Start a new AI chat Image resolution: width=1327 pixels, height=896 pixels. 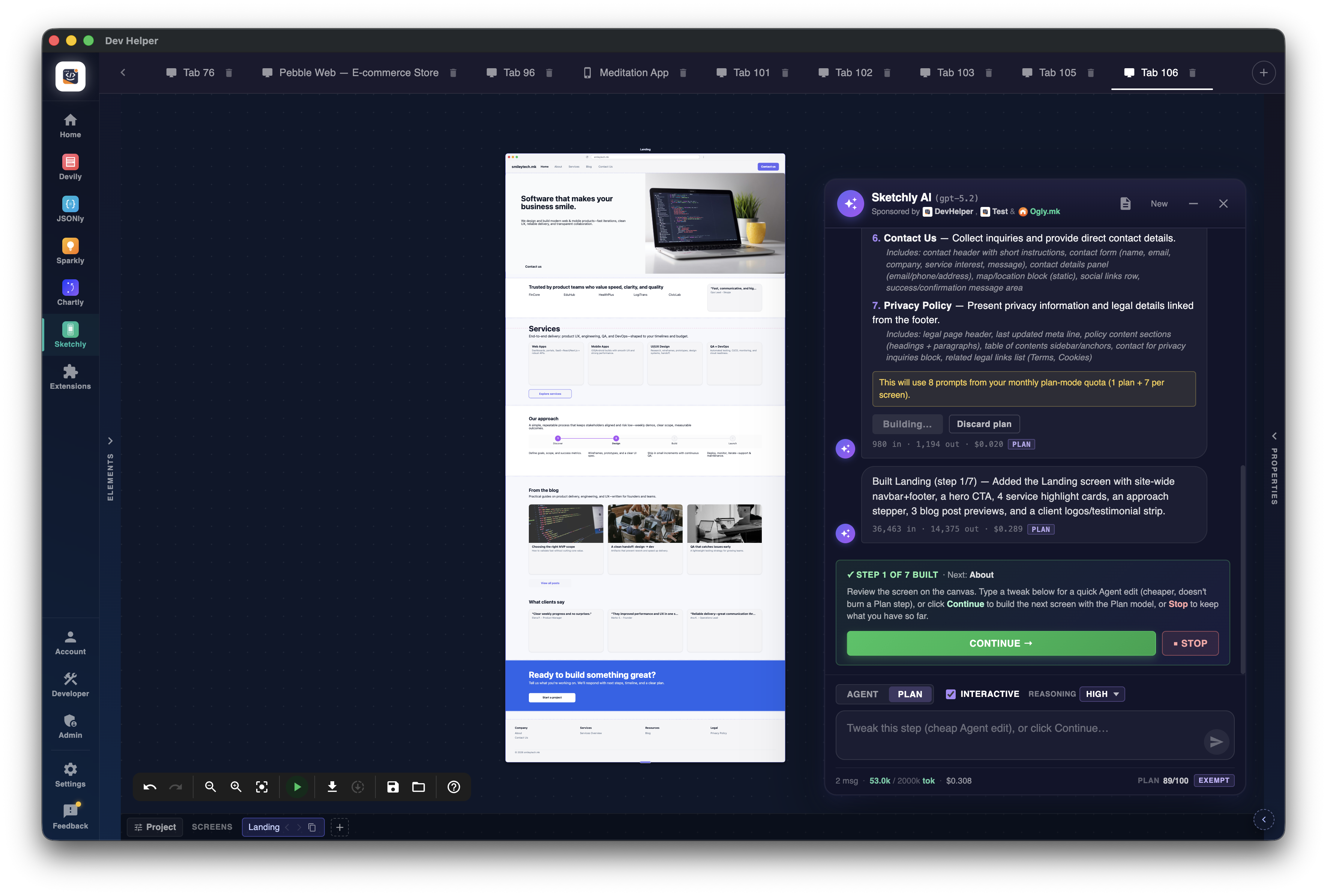[1159, 204]
